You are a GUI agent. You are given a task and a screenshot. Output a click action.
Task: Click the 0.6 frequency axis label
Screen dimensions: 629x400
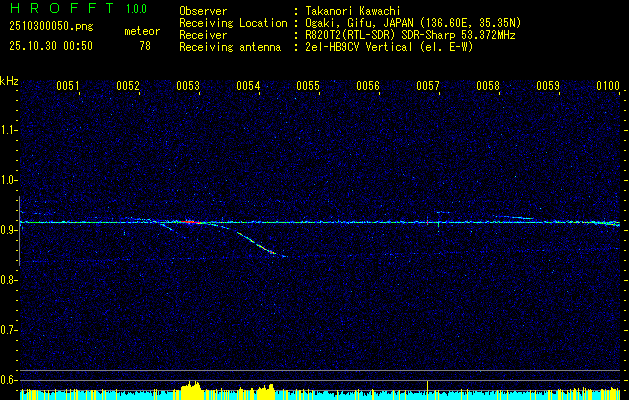pos(9,379)
